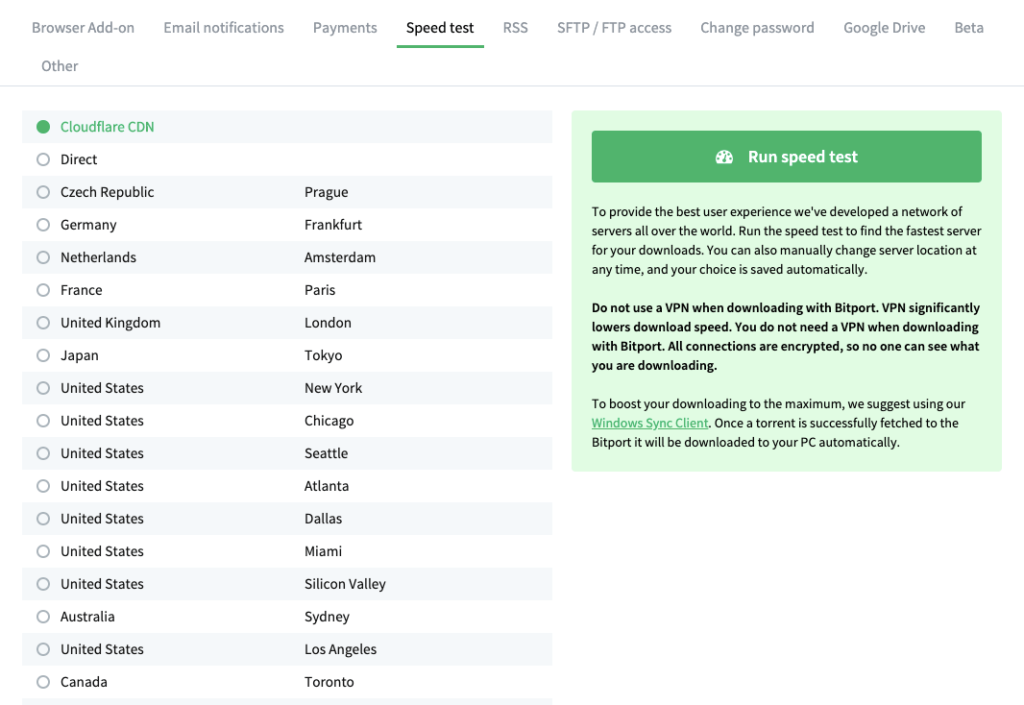The width and height of the screenshot is (1024, 705).
Task: Switch to the Change password tab
Action: click(x=757, y=27)
